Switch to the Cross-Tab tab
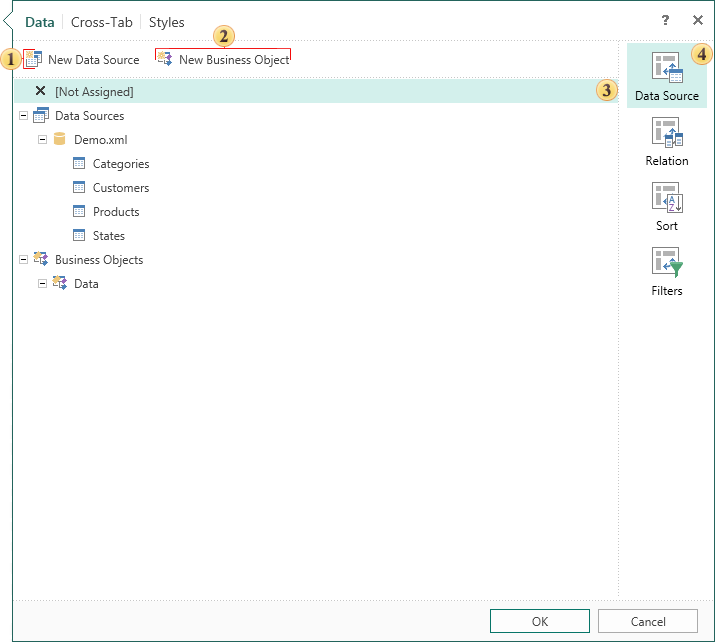The image size is (715, 642). (x=101, y=22)
